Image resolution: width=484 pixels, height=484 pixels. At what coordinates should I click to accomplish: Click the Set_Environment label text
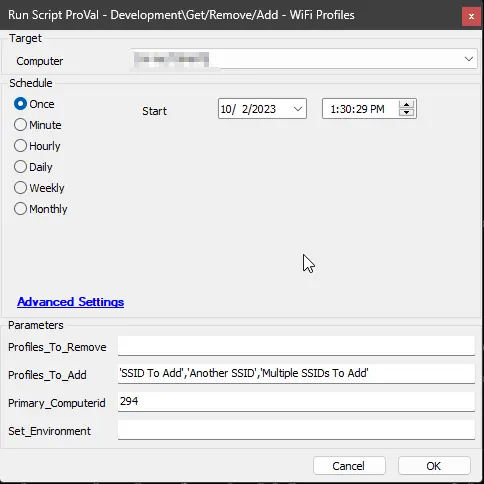pyautogui.click(x=49, y=431)
